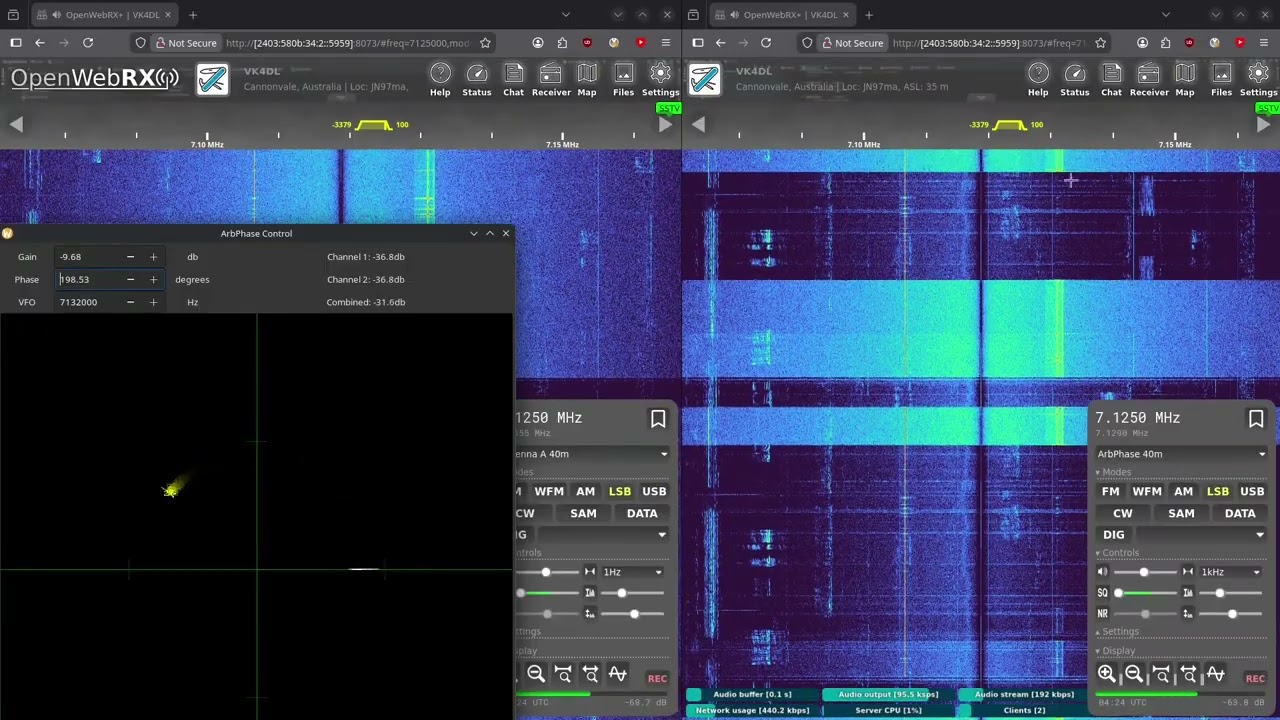Zoom out waterfall in right receiver panel
The width and height of the screenshot is (1280, 720).
coord(1134,674)
